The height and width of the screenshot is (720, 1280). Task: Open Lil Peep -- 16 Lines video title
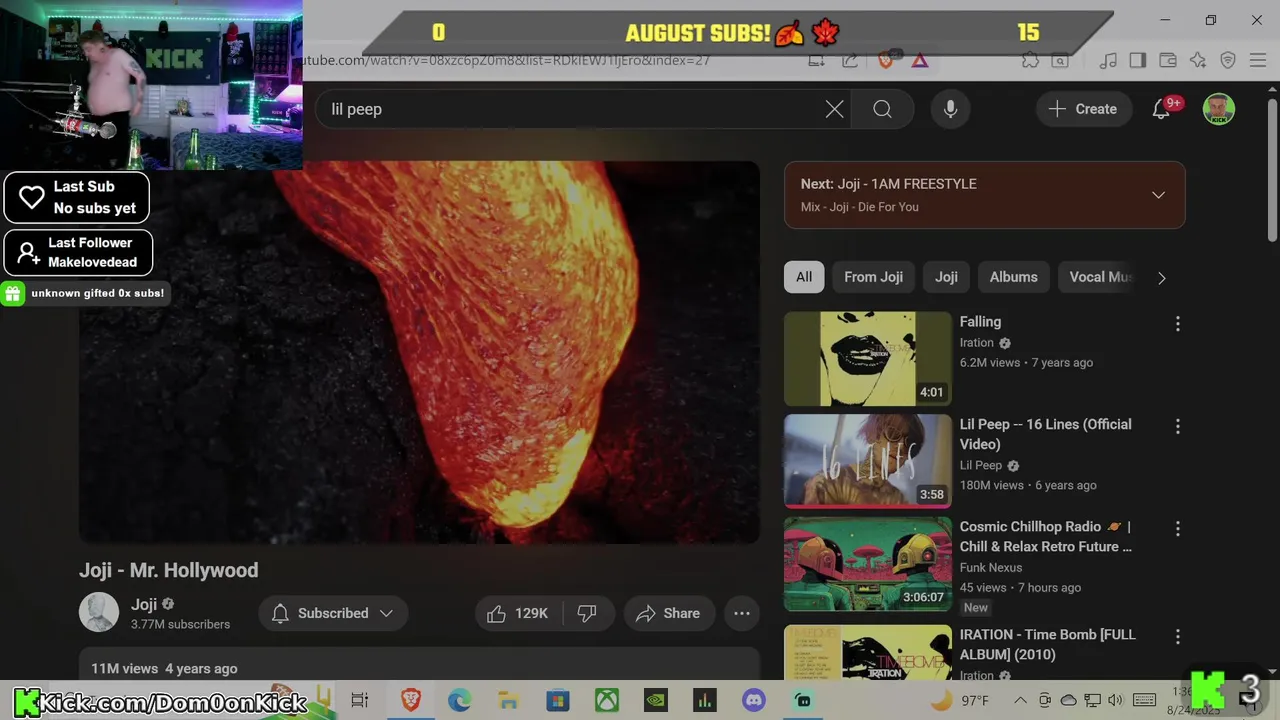coord(1046,434)
